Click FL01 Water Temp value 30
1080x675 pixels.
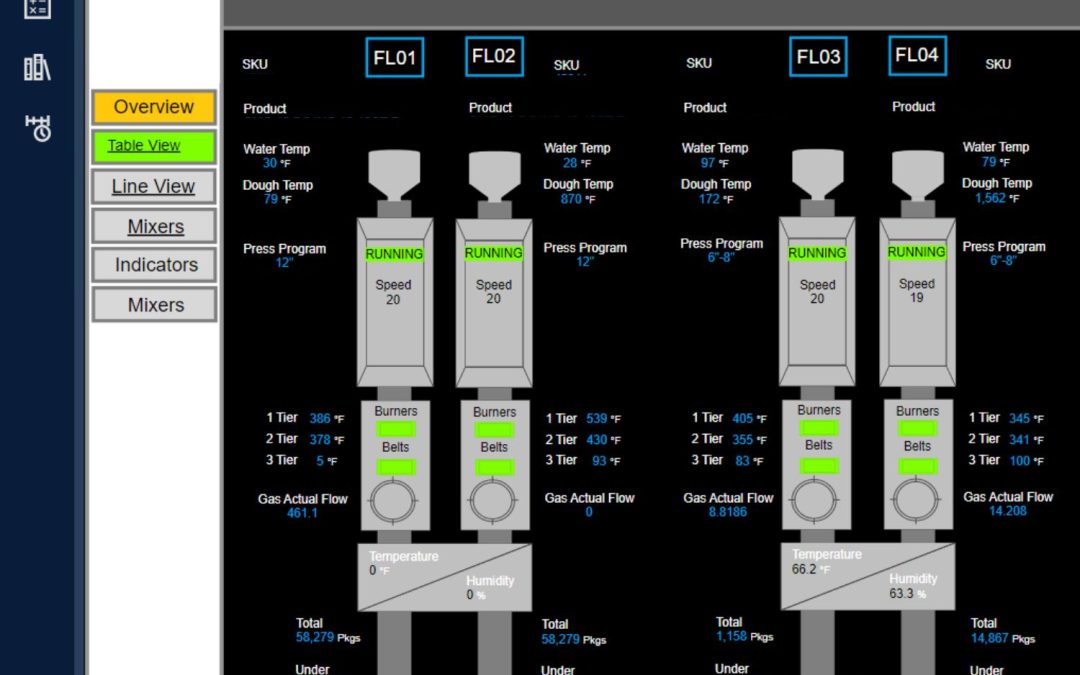(269, 163)
